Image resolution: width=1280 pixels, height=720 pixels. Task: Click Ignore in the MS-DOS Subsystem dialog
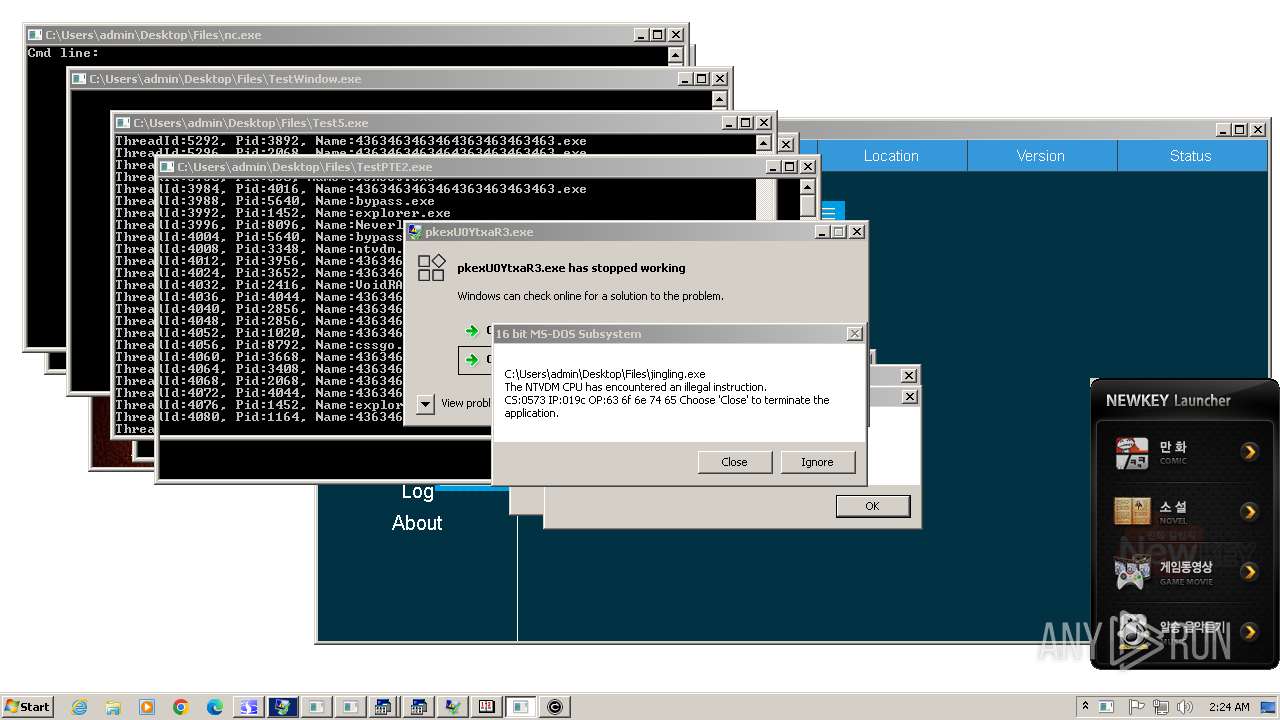pos(817,462)
